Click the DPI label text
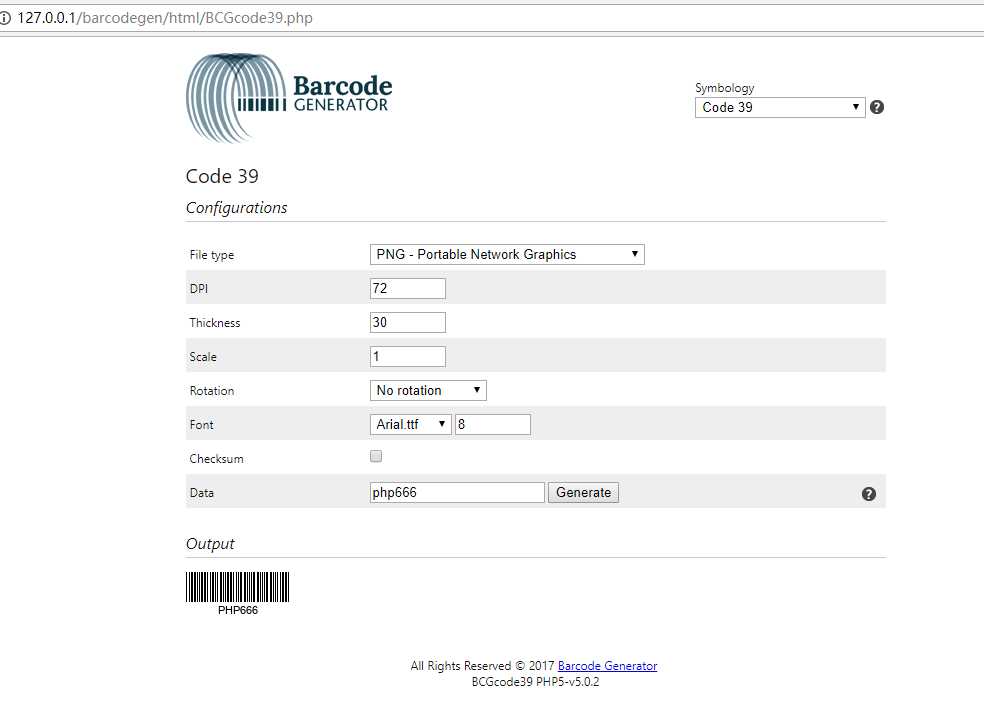The height and width of the screenshot is (702, 984). click(198, 289)
